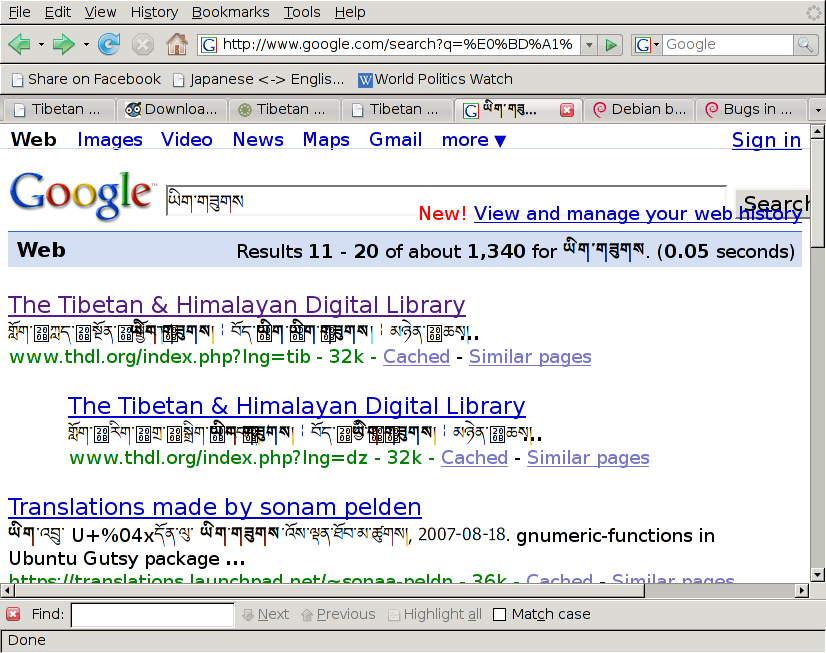The image size is (826, 653).
Task: Go back with the green Back arrow
Action: (20, 44)
